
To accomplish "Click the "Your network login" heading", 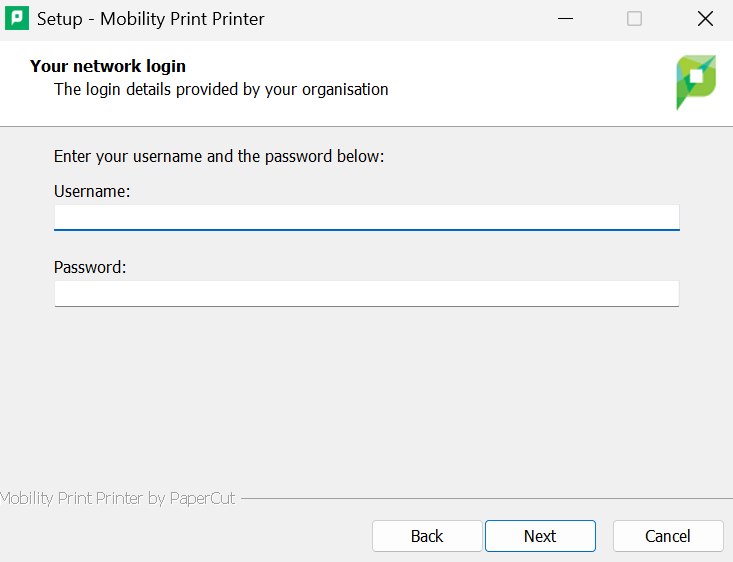I will click(108, 67).
